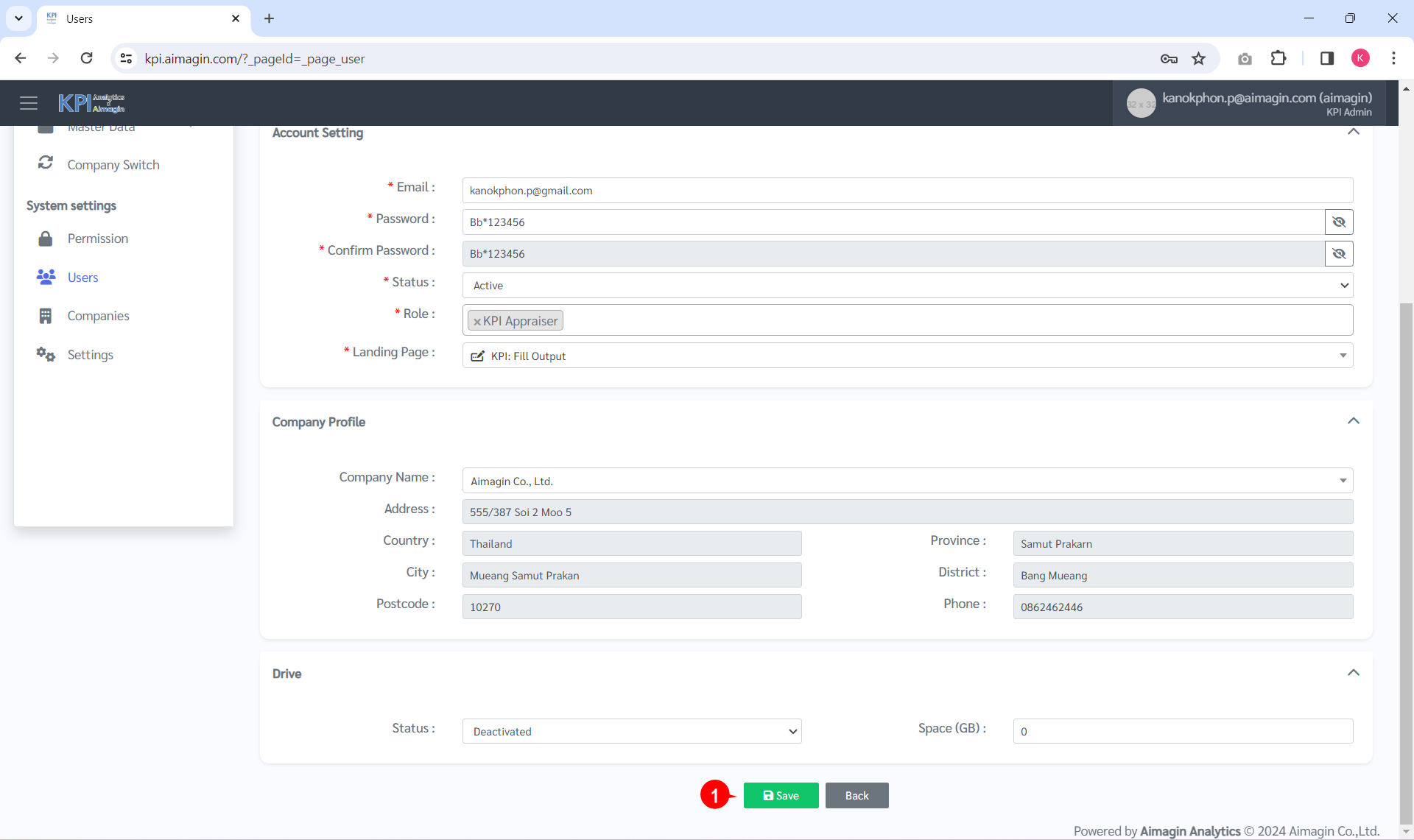Image resolution: width=1414 pixels, height=840 pixels.
Task: Click the Companies building icon
Action: (x=46, y=316)
